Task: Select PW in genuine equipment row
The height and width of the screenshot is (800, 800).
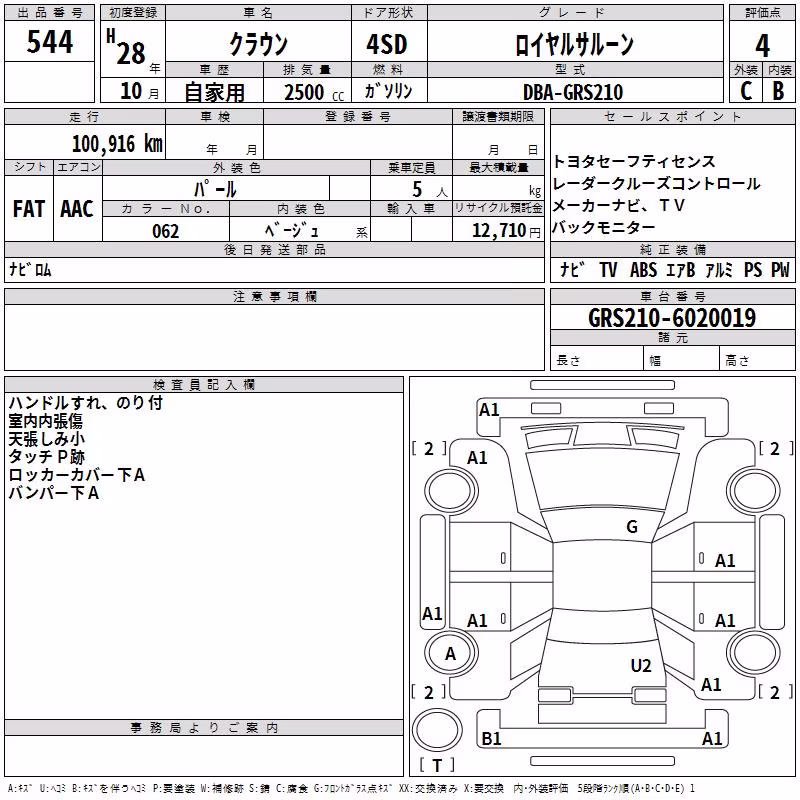Action: coord(780,269)
